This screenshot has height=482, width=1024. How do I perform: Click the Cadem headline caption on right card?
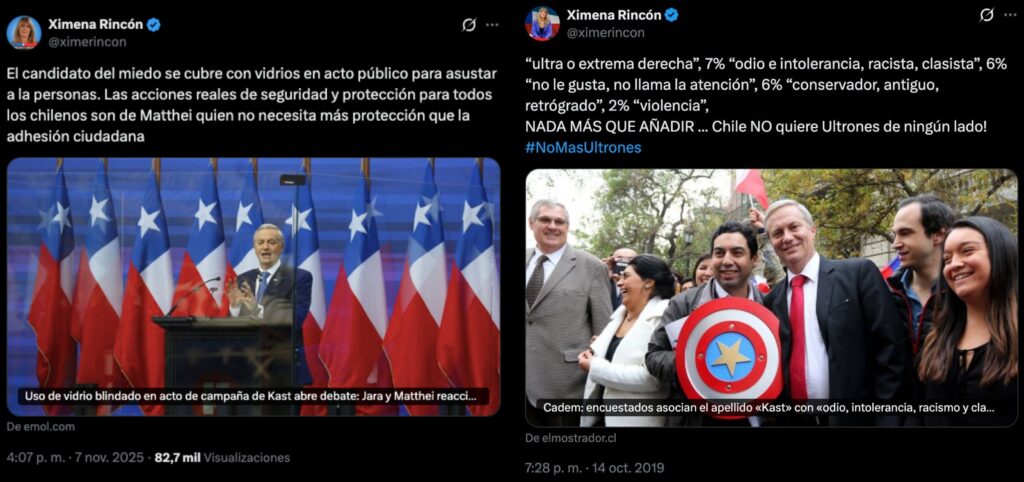[769, 407]
